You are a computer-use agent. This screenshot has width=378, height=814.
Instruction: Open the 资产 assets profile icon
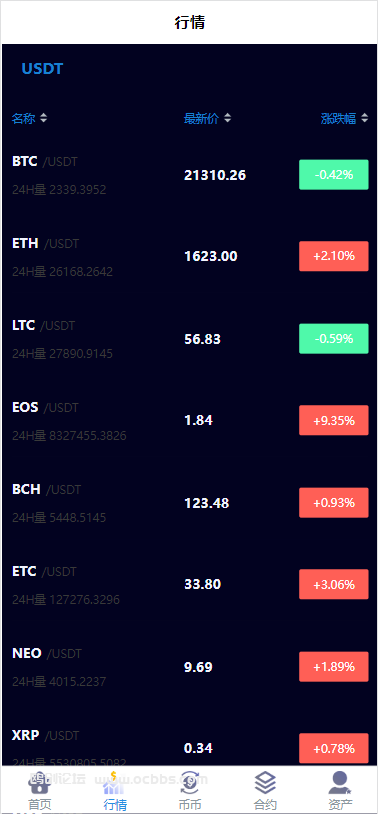click(x=340, y=783)
